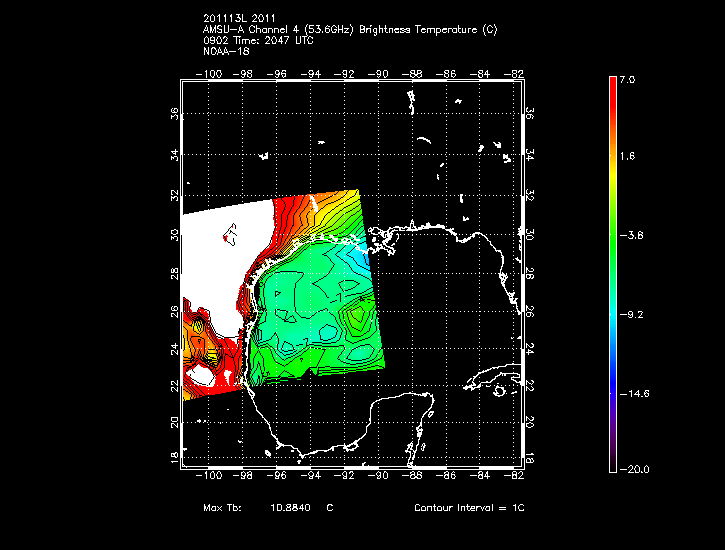725x550 pixels.
Task: Click the red top of the colorbar
Action: click(x=613, y=84)
